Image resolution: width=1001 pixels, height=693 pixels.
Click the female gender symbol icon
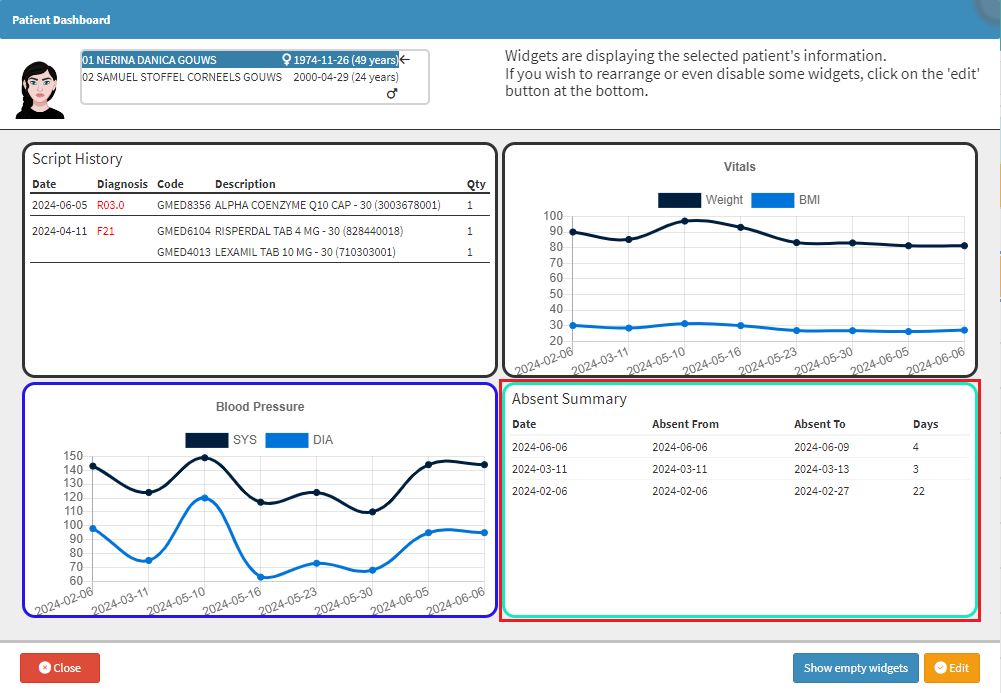(287, 60)
